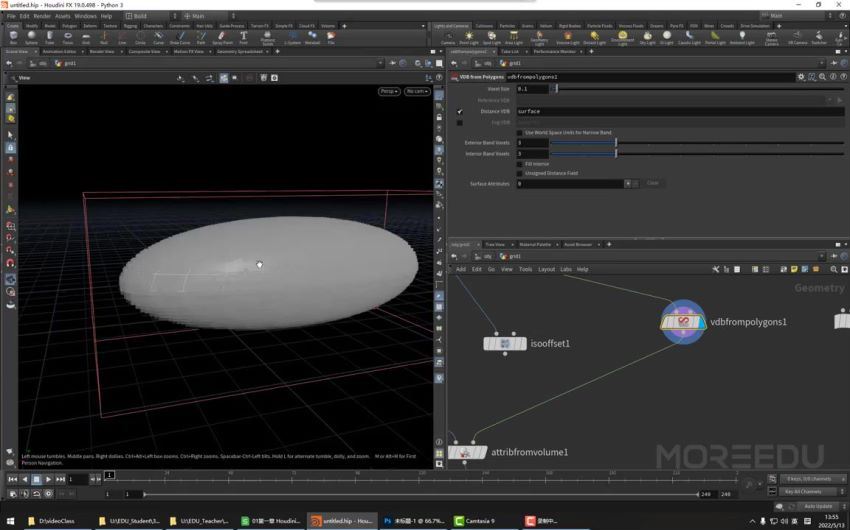Switch to Geometry Spreadsheet tab

[239, 51]
